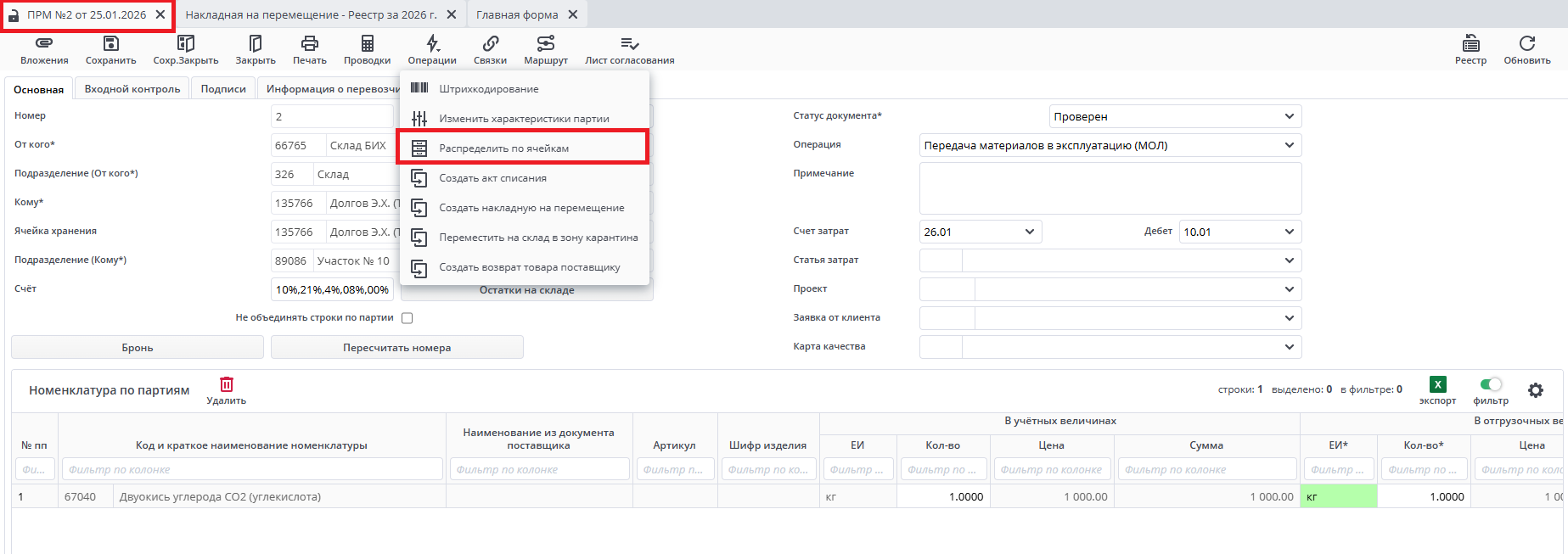
Task: Expand the Счет затрат 26.01 dropdown
Action: 1029,232
